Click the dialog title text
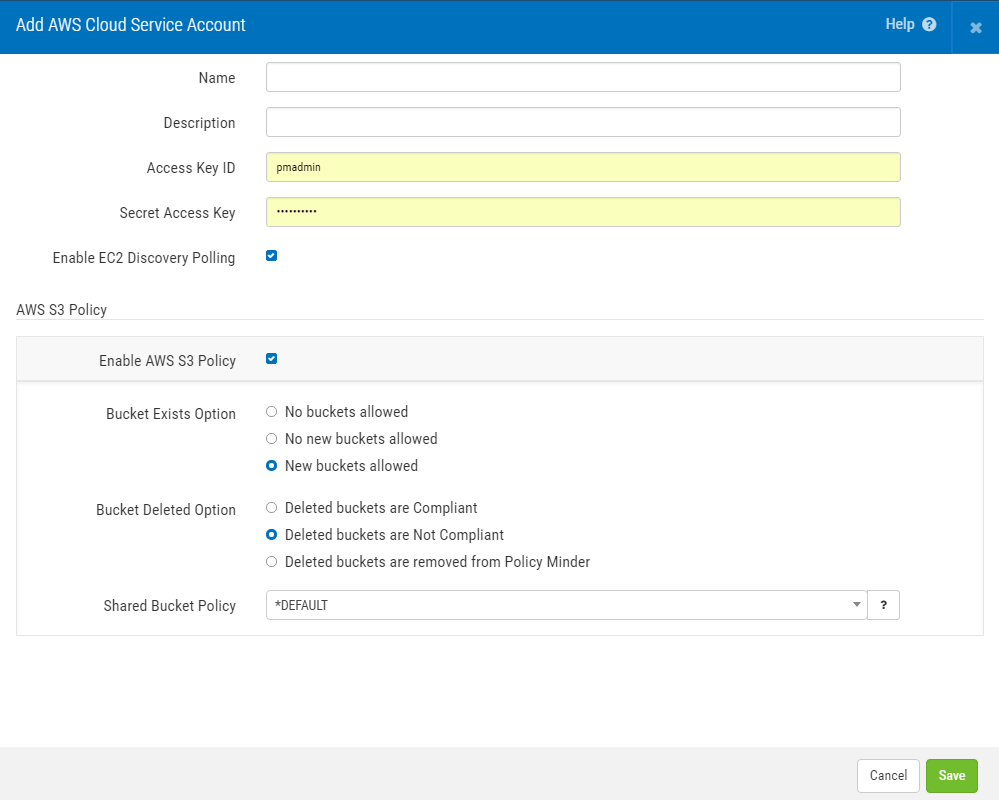Viewport: 999px width, 800px height. [x=131, y=25]
